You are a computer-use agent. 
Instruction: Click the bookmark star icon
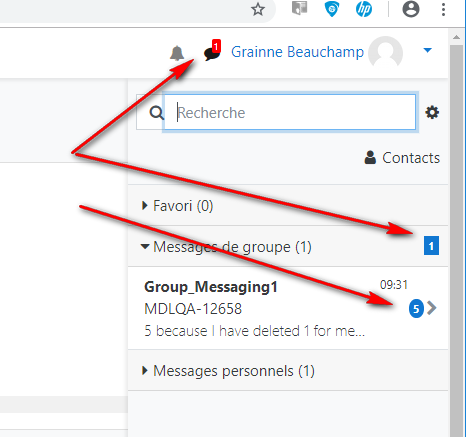[x=258, y=9]
